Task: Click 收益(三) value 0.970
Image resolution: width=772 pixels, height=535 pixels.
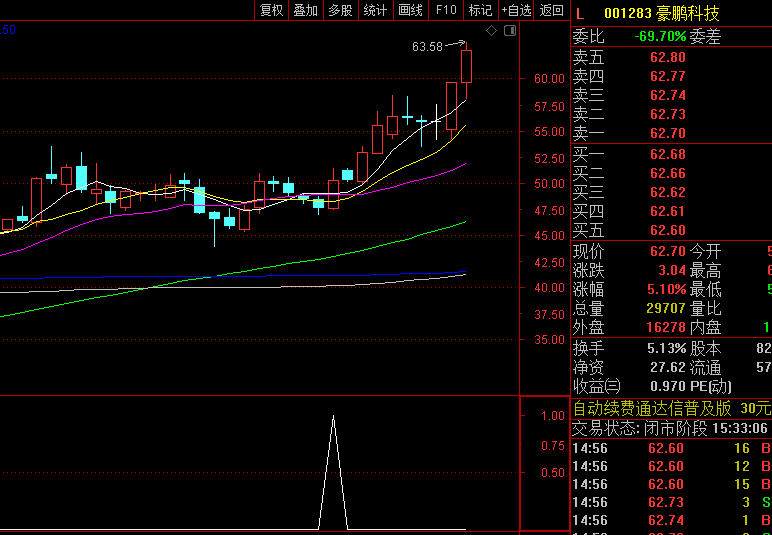Action: tap(668, 387)
